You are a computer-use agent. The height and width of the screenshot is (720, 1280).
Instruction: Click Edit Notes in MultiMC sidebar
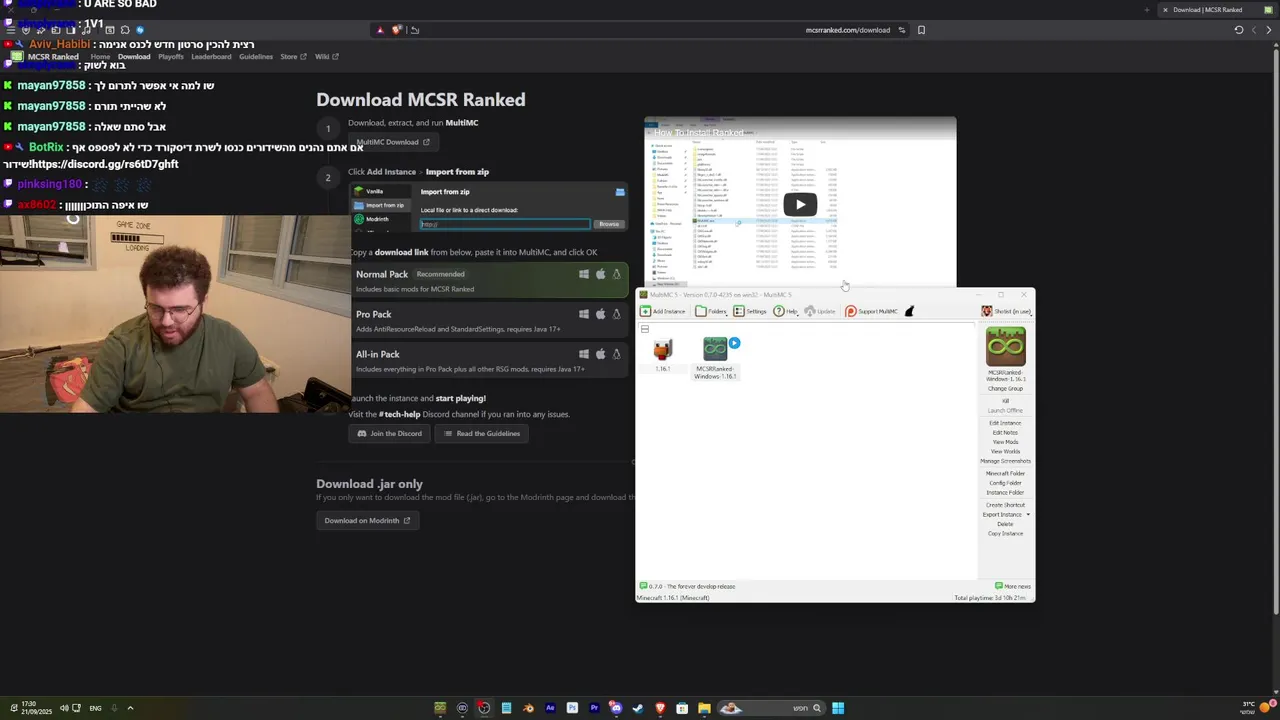click(1005, 433)
